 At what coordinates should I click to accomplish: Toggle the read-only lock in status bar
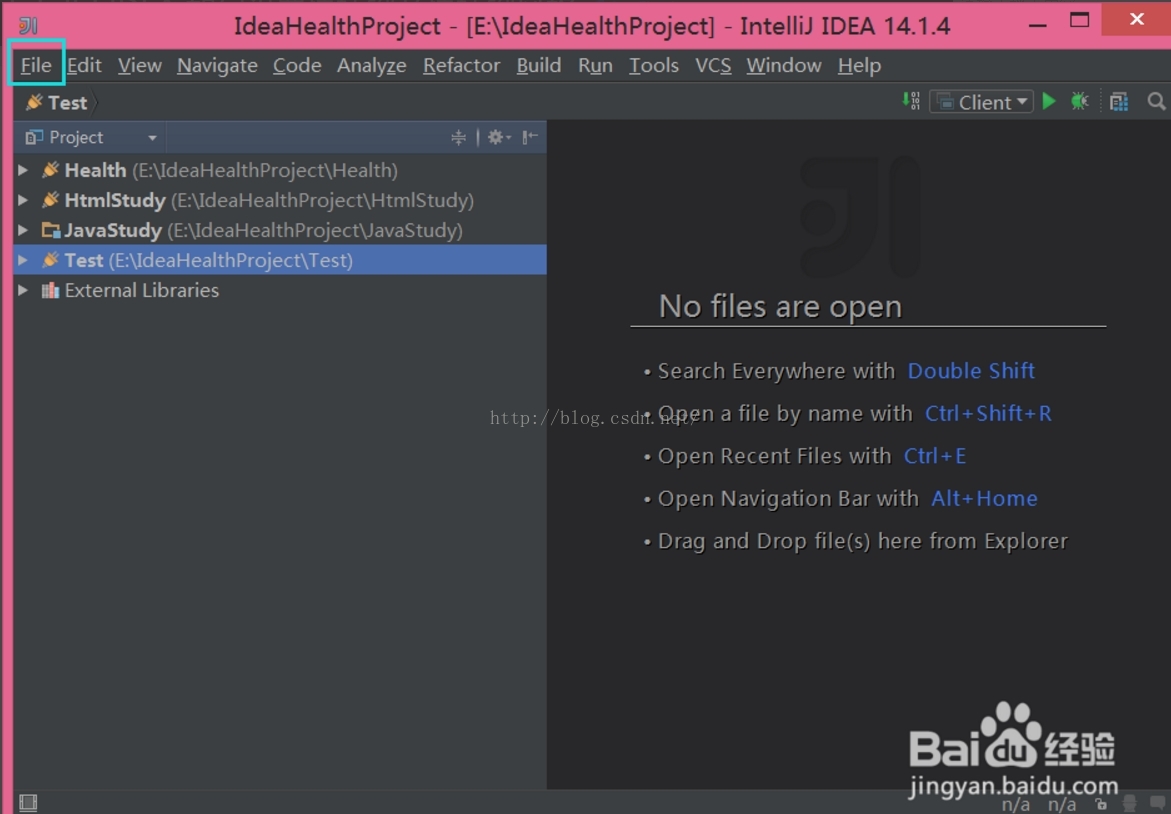pos(1101,804)
